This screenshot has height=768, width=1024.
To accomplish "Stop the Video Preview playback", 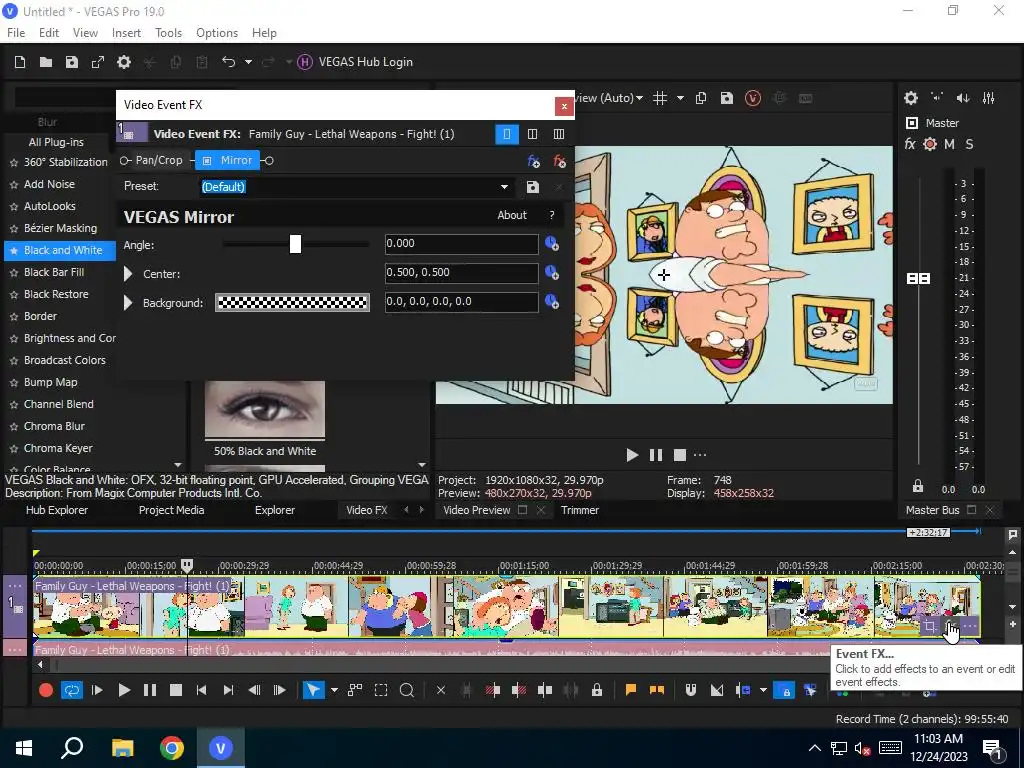I will 679,455.
